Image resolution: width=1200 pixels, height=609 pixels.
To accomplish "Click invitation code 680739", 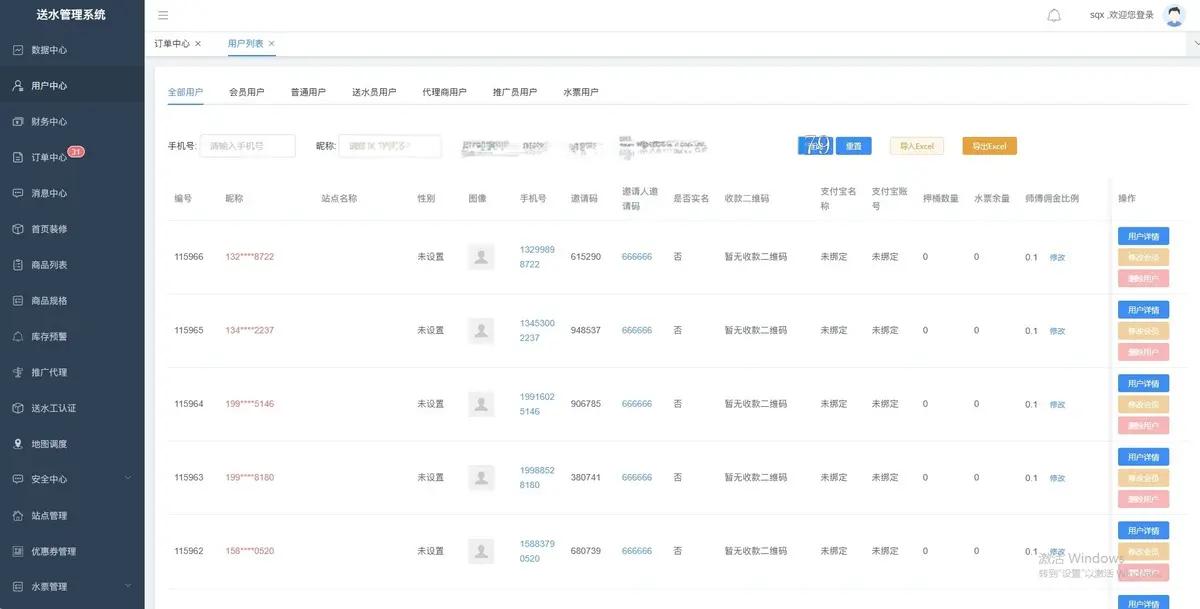I will point(586,551).
